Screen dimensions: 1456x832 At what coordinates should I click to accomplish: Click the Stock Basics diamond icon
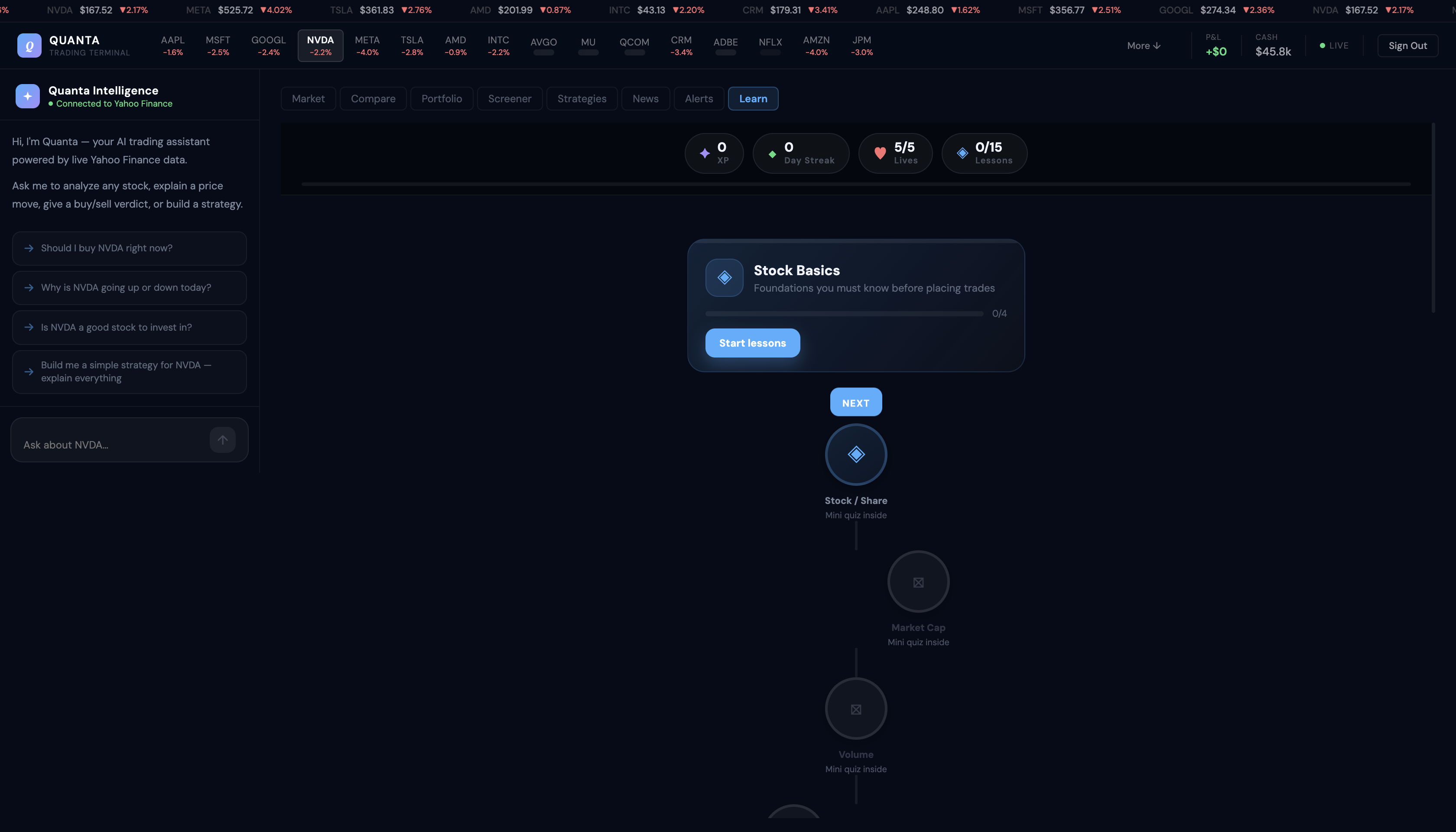point(724,278)
